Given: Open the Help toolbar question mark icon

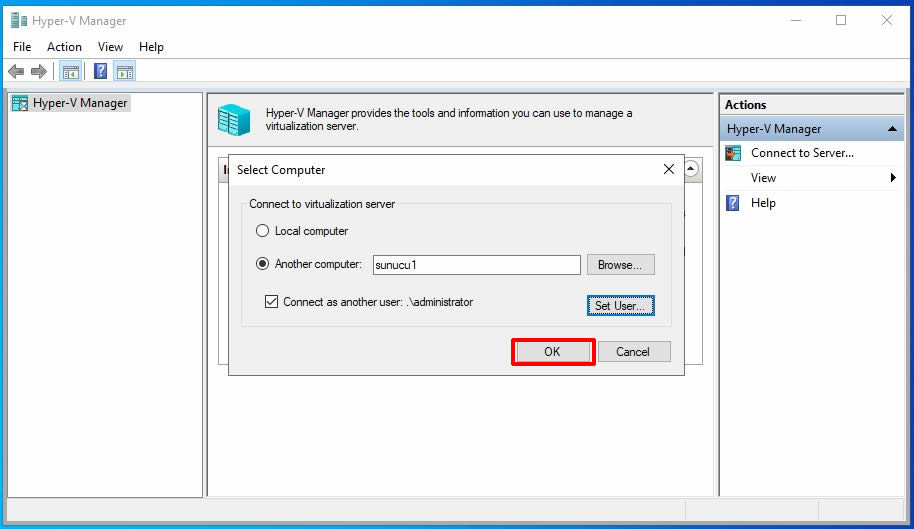Looking at the screenshot, I should (100, 72).
